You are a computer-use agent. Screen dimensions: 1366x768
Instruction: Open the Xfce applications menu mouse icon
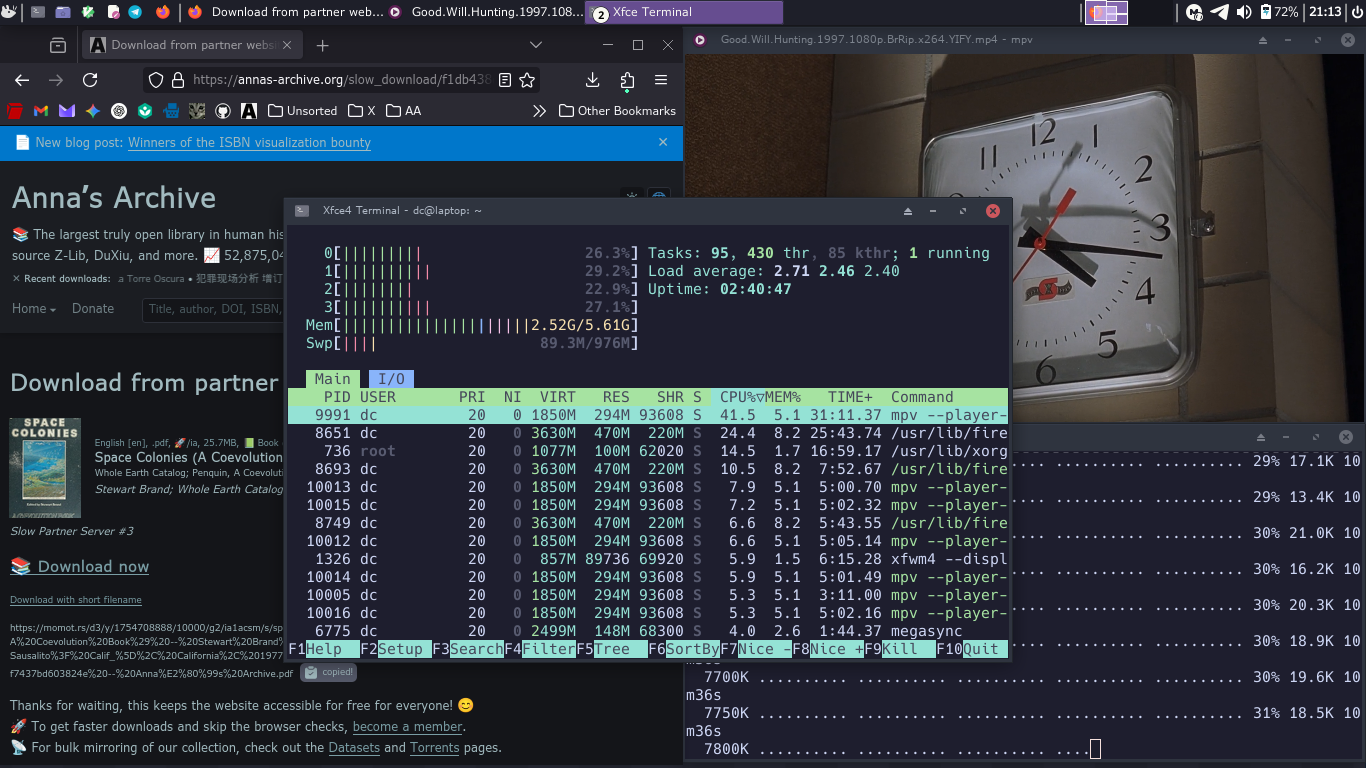[x=9, y=12]
